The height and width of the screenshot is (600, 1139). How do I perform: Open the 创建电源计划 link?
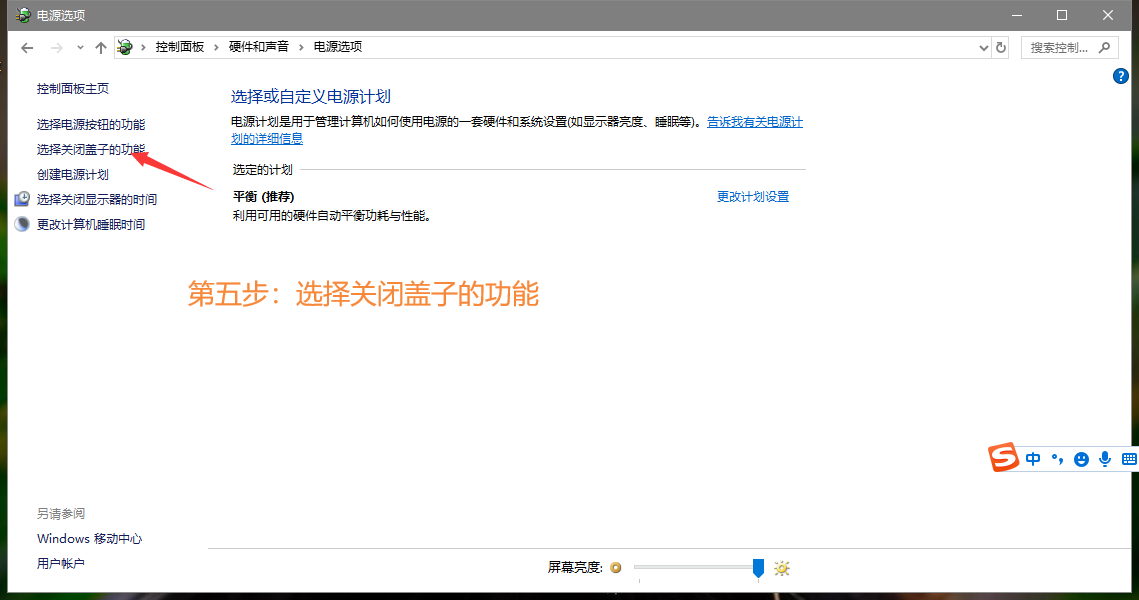tap(73, 174)
